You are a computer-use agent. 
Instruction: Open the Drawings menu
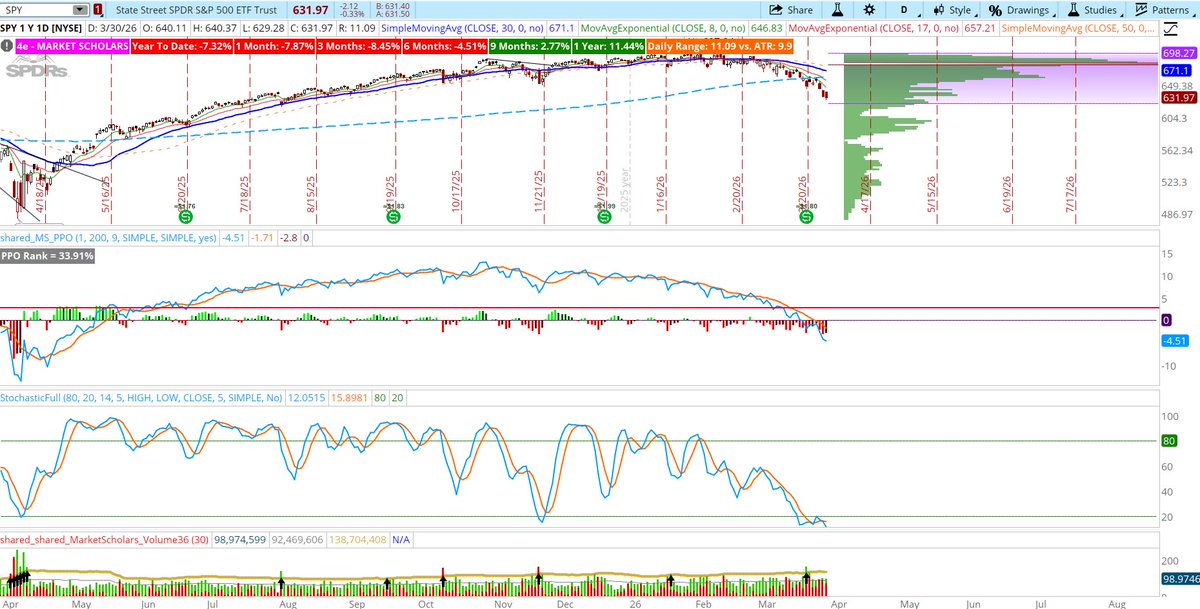[1019, 9]
